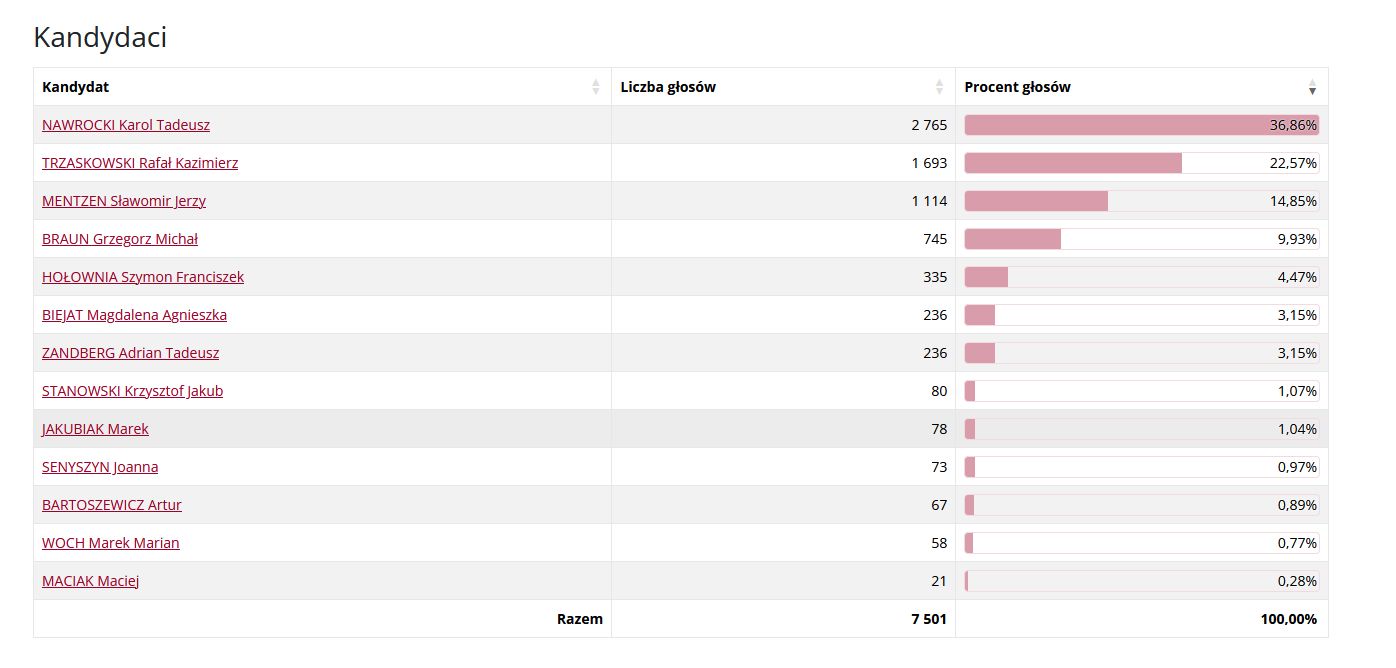This screenshot has height=668, width=1396.
Task: Open ZANDBERG Adrian Tadeusz link
Action: (x=130, y=353)
